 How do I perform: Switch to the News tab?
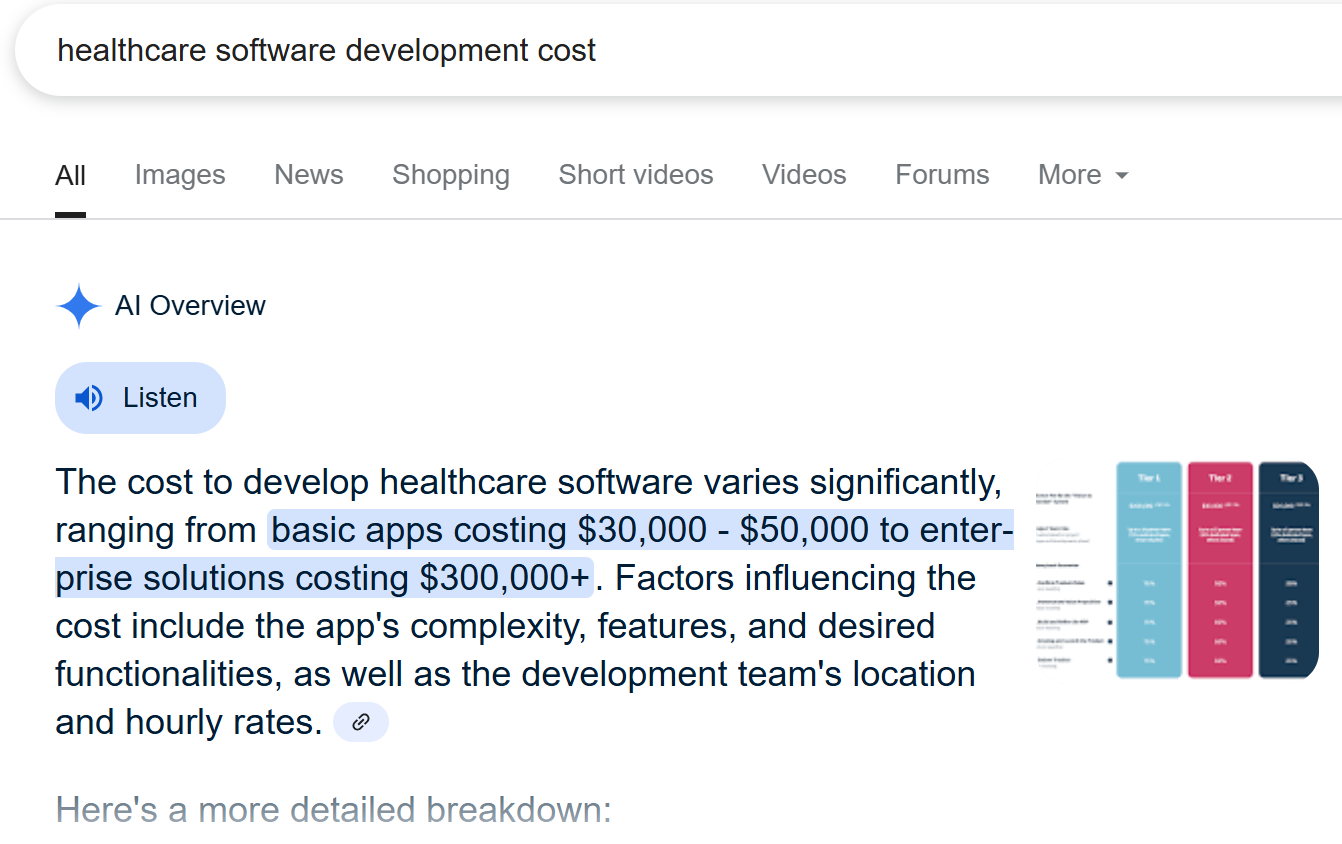click(x=309, y=175)
